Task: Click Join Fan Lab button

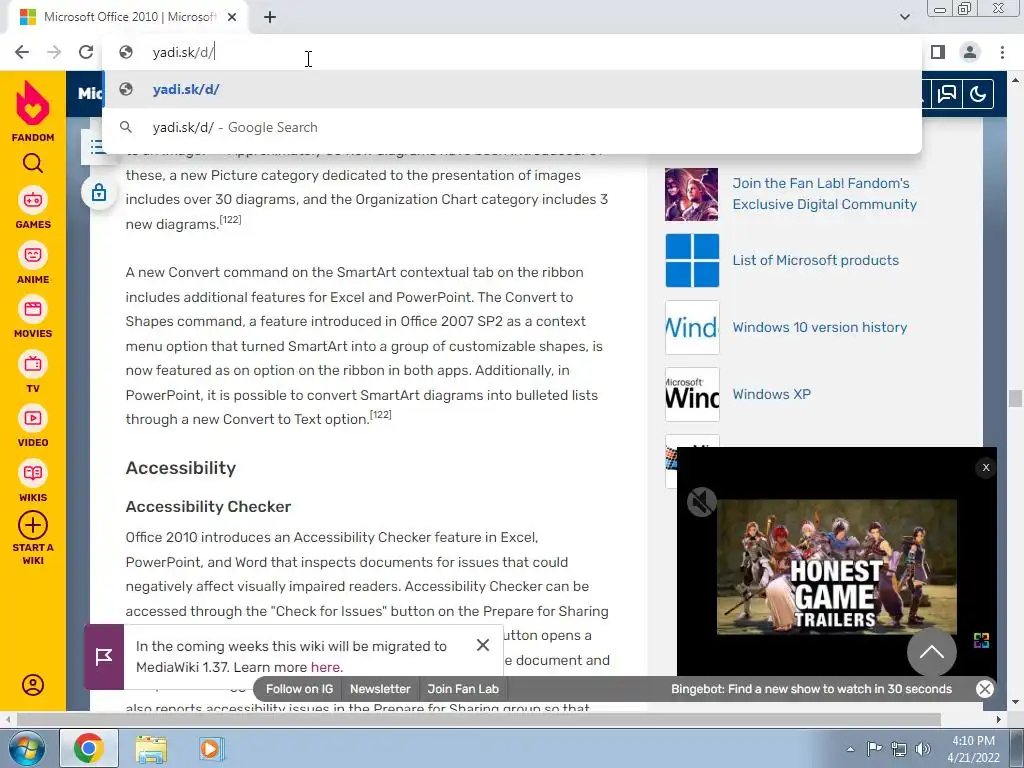Action: pyautogui.click(x=463, y=689)
